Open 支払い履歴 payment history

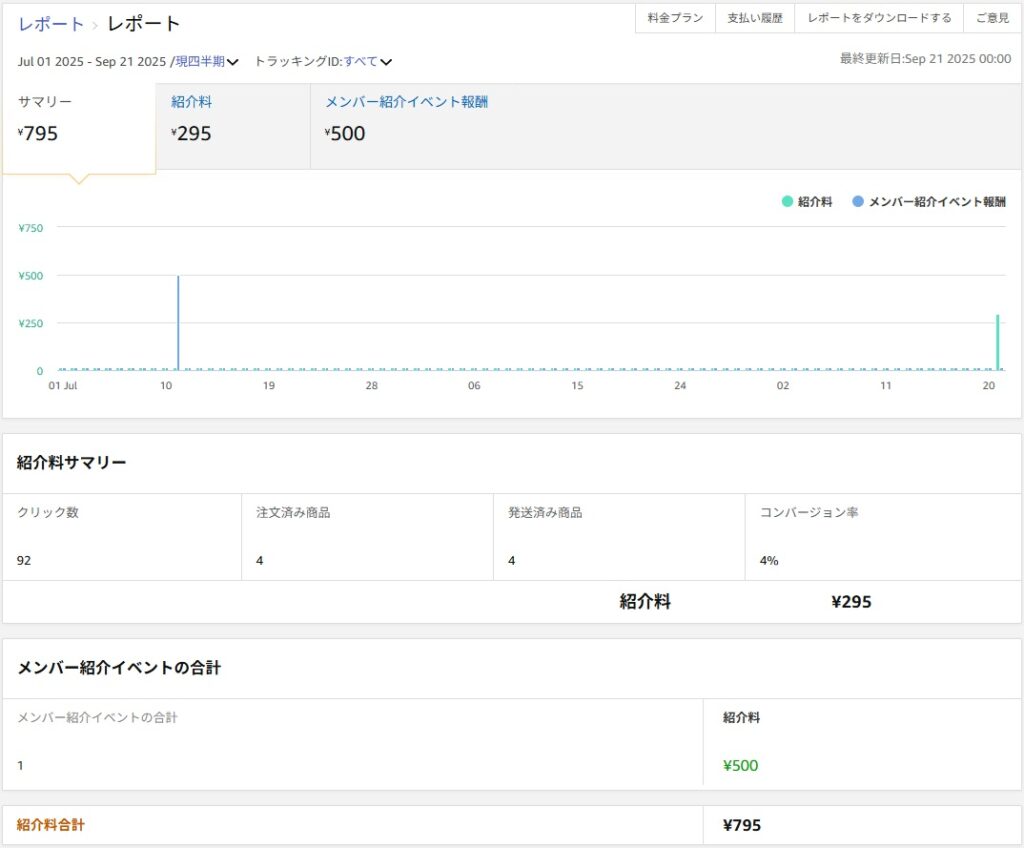[755, 18]
